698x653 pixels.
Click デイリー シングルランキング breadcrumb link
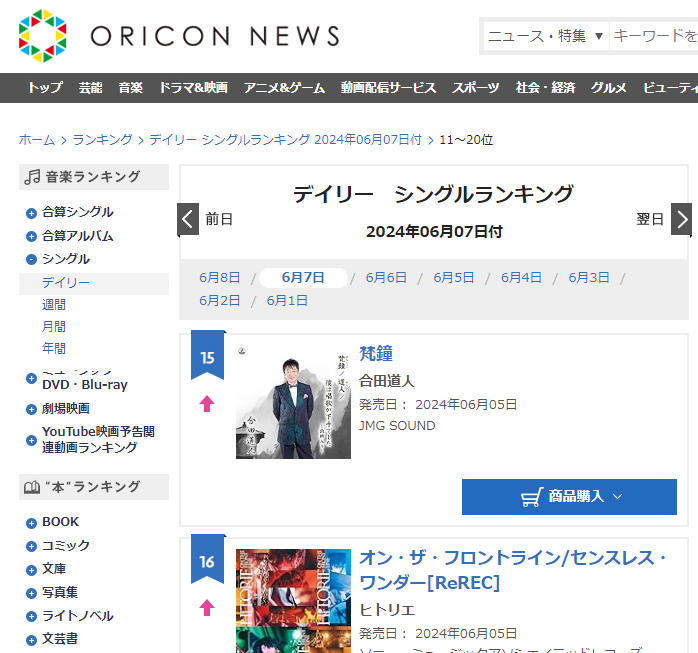click(x=285, y=140)
